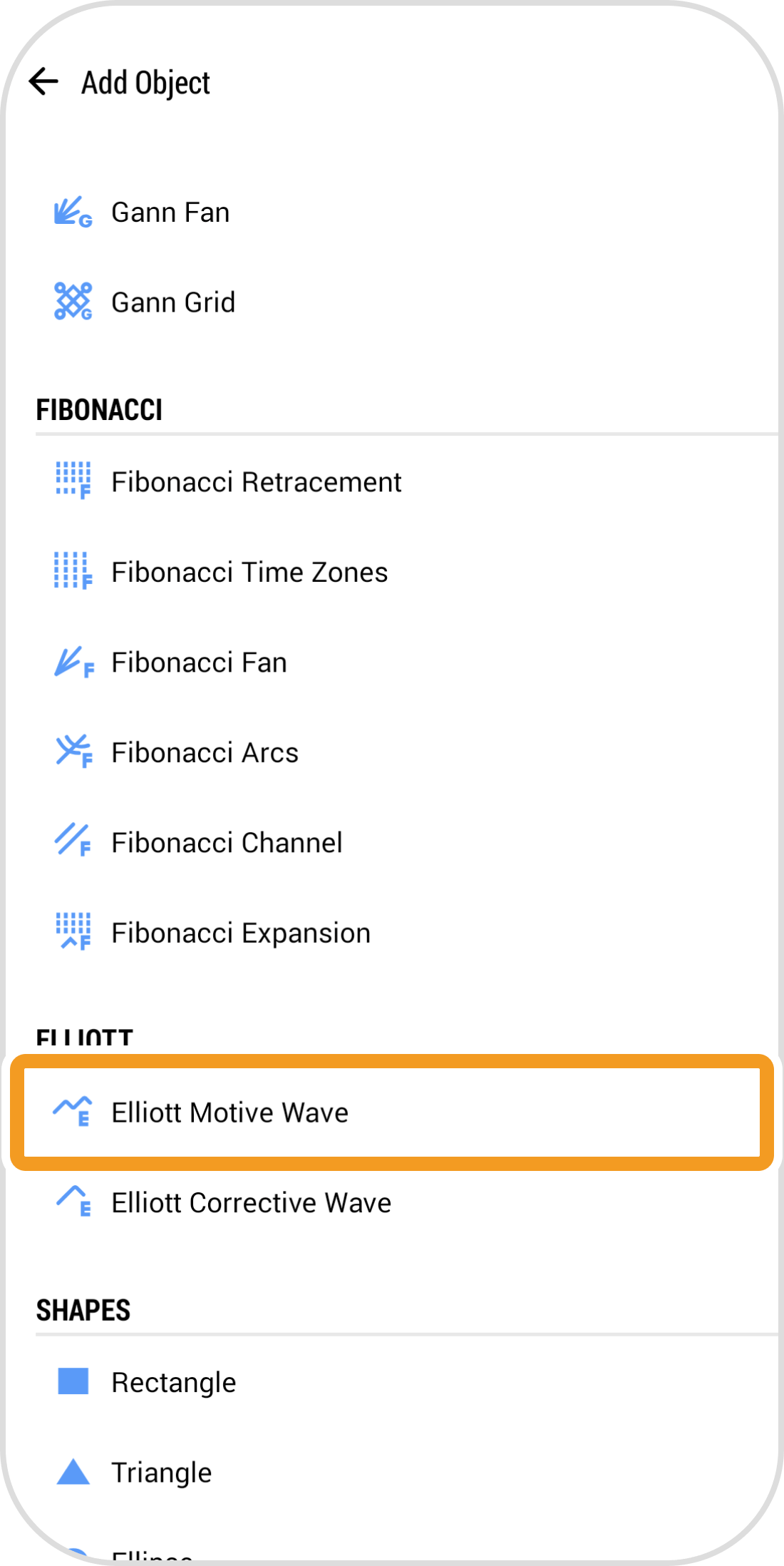Add a Fibonacci Time Zones object
Image resolution: width=784 pixels, height=1566 pixels.
249,573
